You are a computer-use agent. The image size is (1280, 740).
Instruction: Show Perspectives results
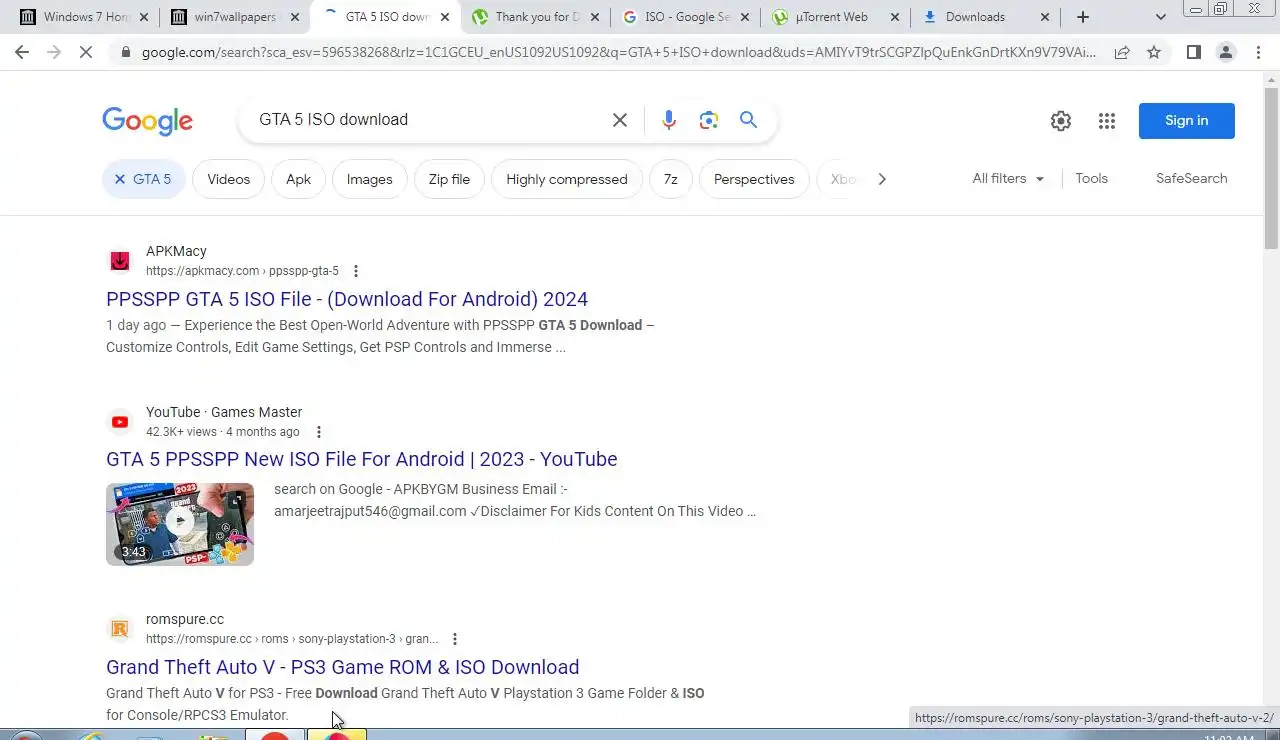[x=754, y=179]
